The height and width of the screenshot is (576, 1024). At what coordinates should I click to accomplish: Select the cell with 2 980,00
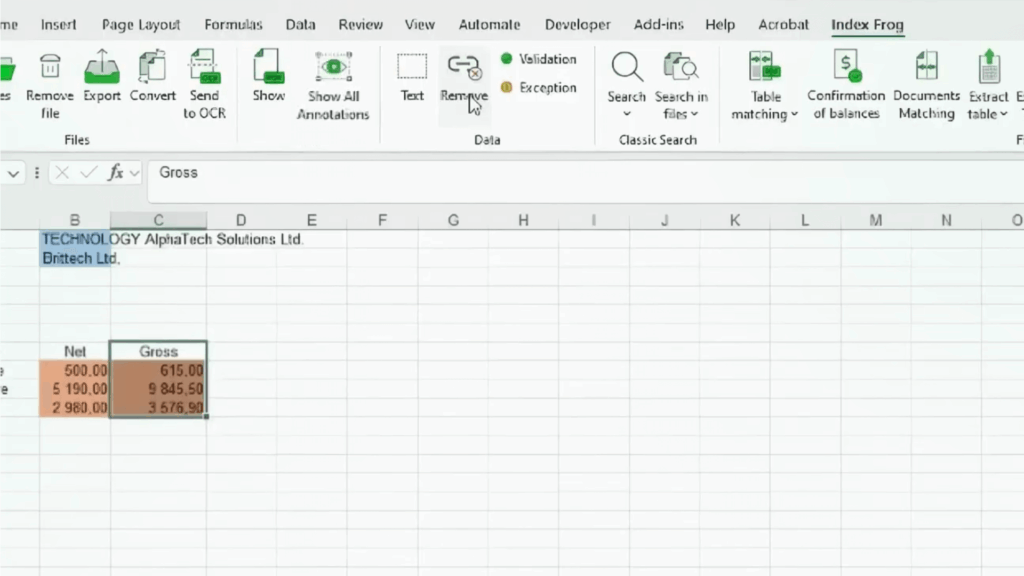[74, 408]
